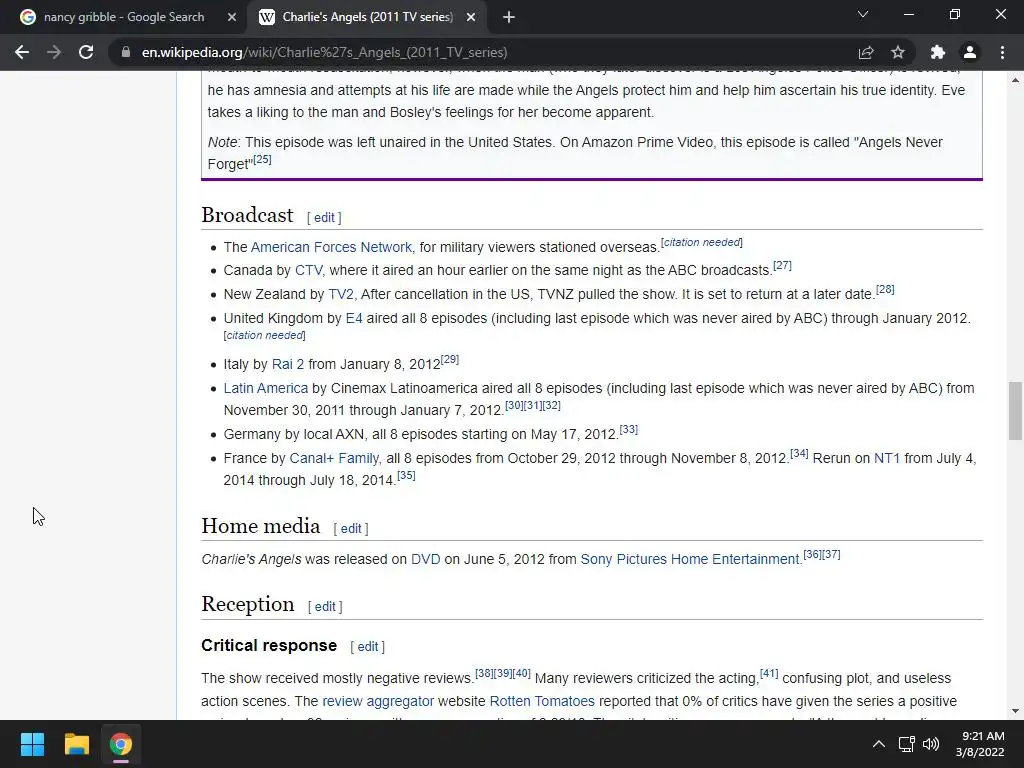Switch to nancy gribble Google Search tab

coord(124,17)
